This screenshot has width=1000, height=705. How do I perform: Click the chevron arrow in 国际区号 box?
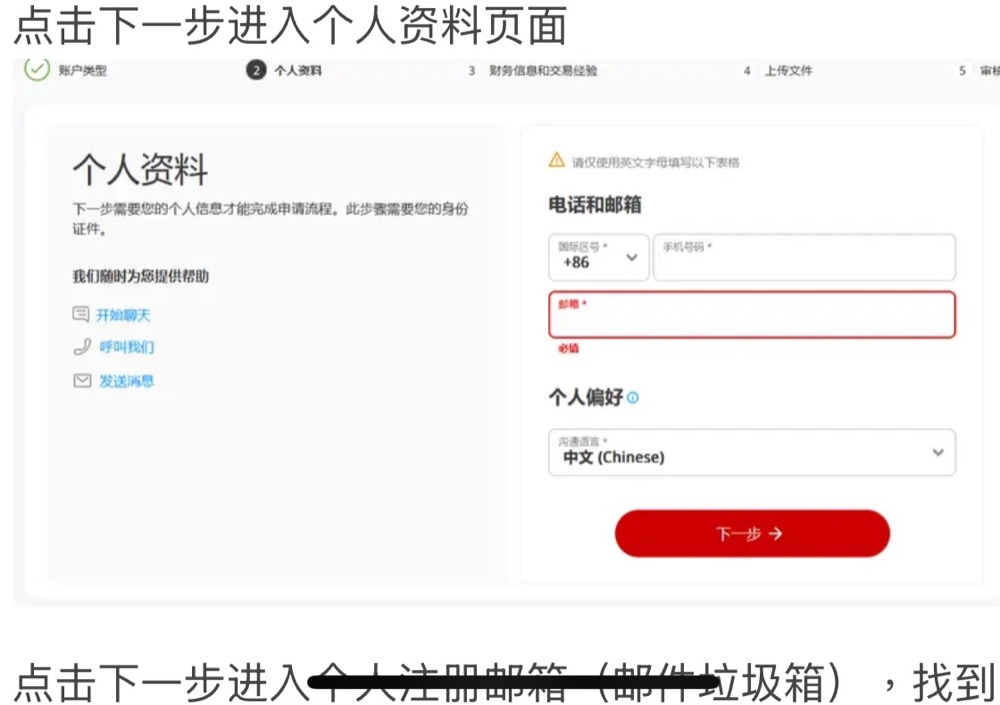click(x=631, y=258)
